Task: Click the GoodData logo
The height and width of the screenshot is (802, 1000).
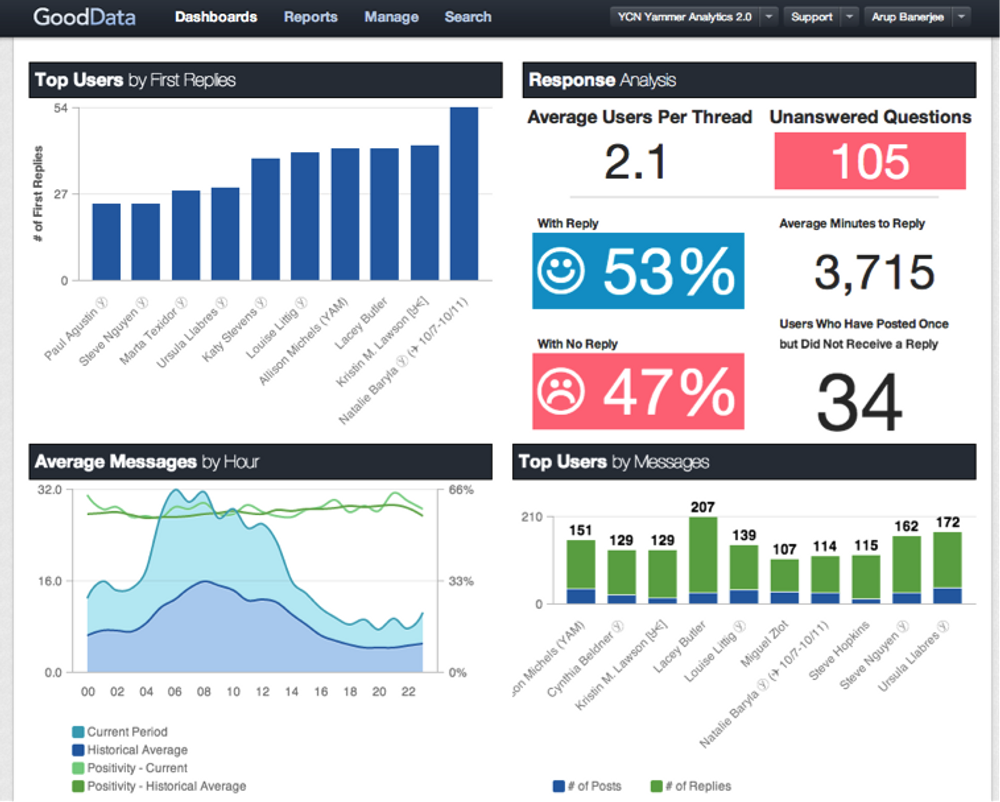Action: (84, 17)
